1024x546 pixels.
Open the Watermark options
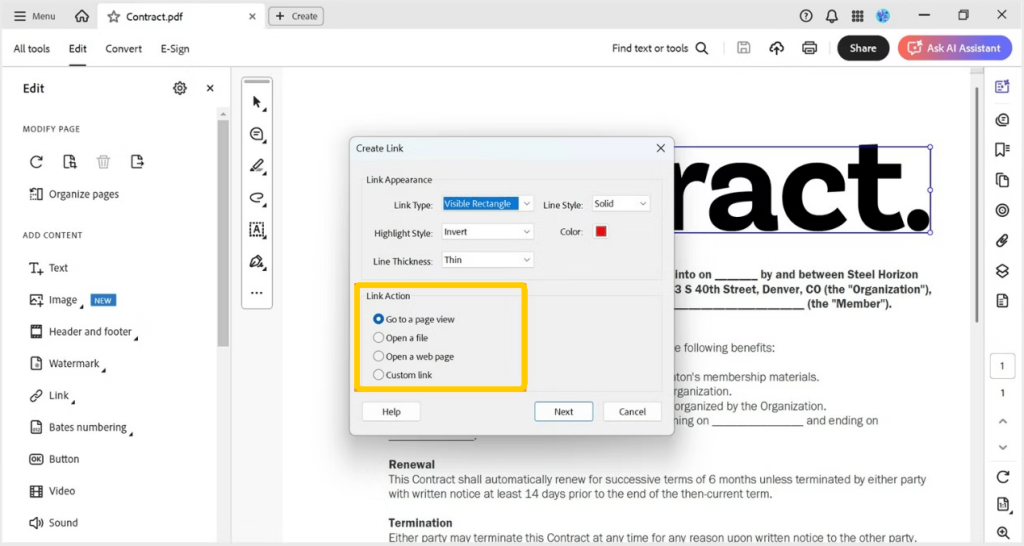[x=67, y=363]
